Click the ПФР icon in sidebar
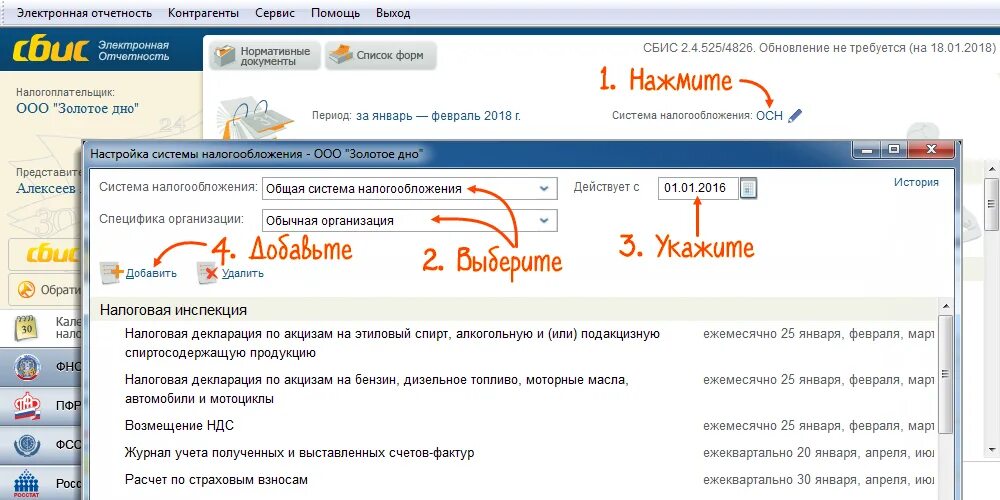The width and height of the screenshot is (1000, 500). click(x=27, y=406)
